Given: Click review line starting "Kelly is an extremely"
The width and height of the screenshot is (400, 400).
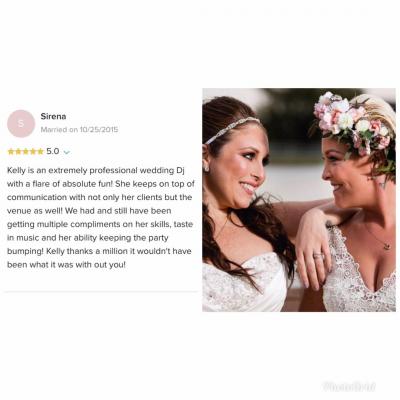Looking at the screenshot, I should [96, 171].
